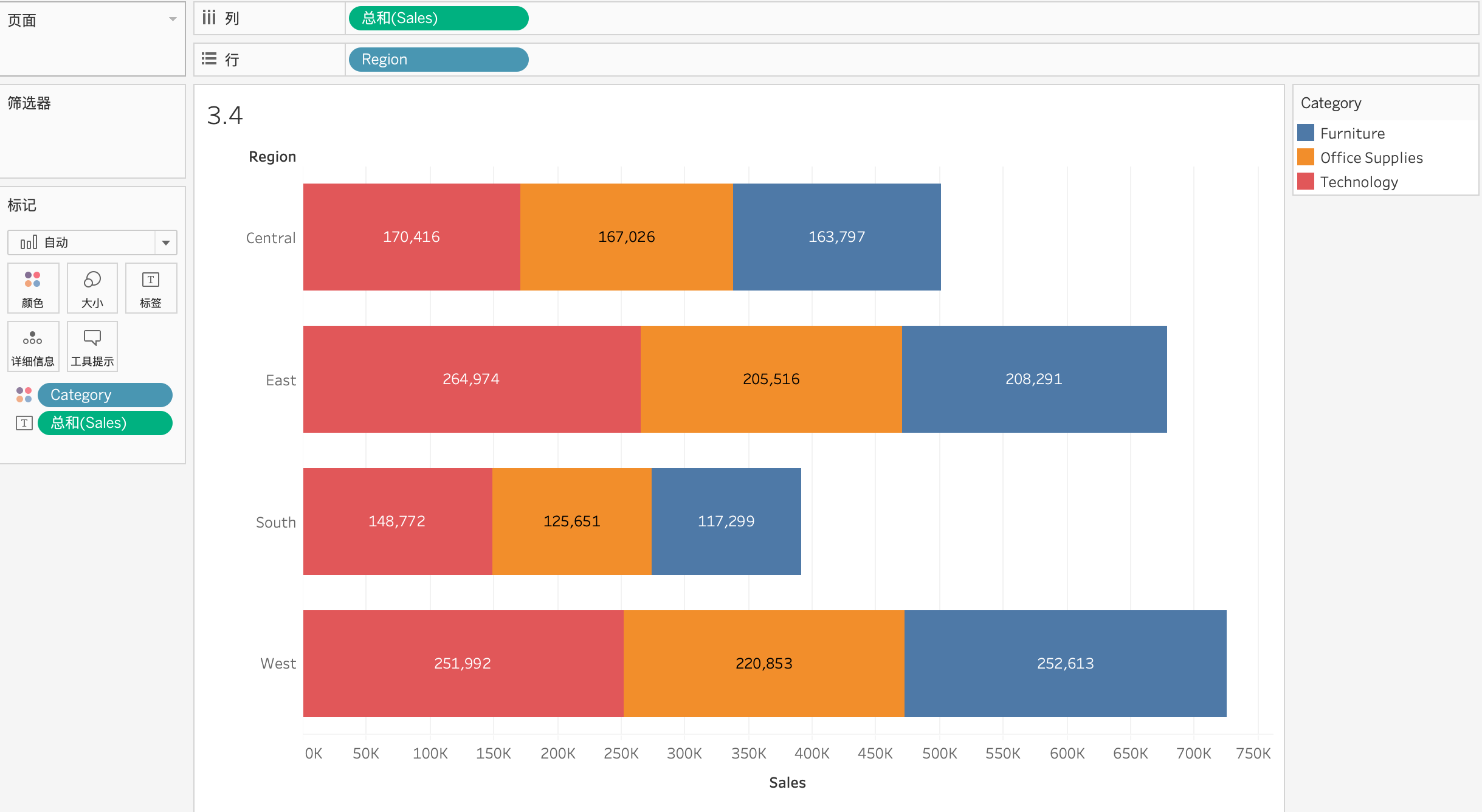This screenshot has width=1482, height=812.
Task: Click the Detail (详细信息) marks button
Action: 33,346
